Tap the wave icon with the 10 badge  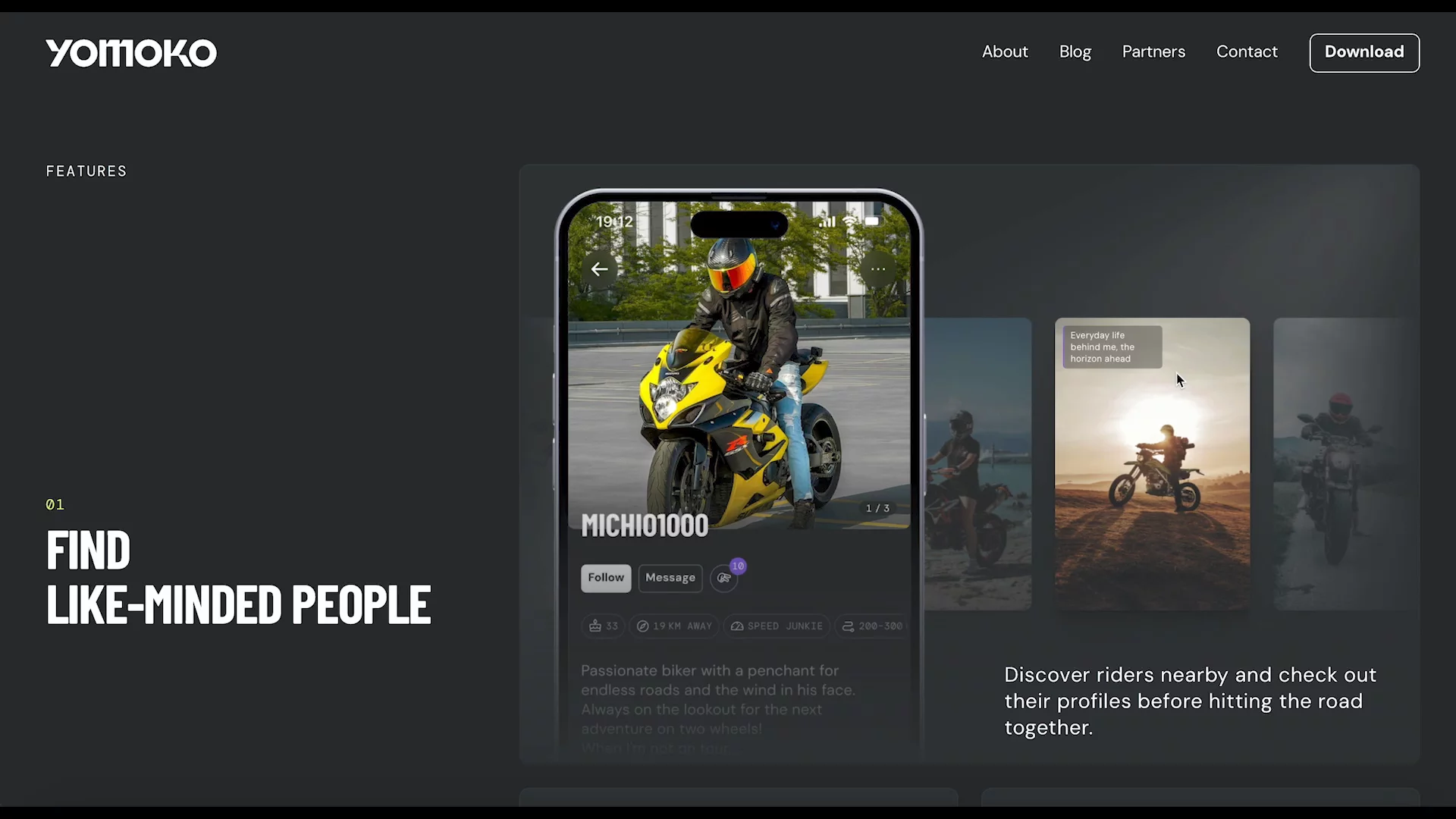[725, 578]
